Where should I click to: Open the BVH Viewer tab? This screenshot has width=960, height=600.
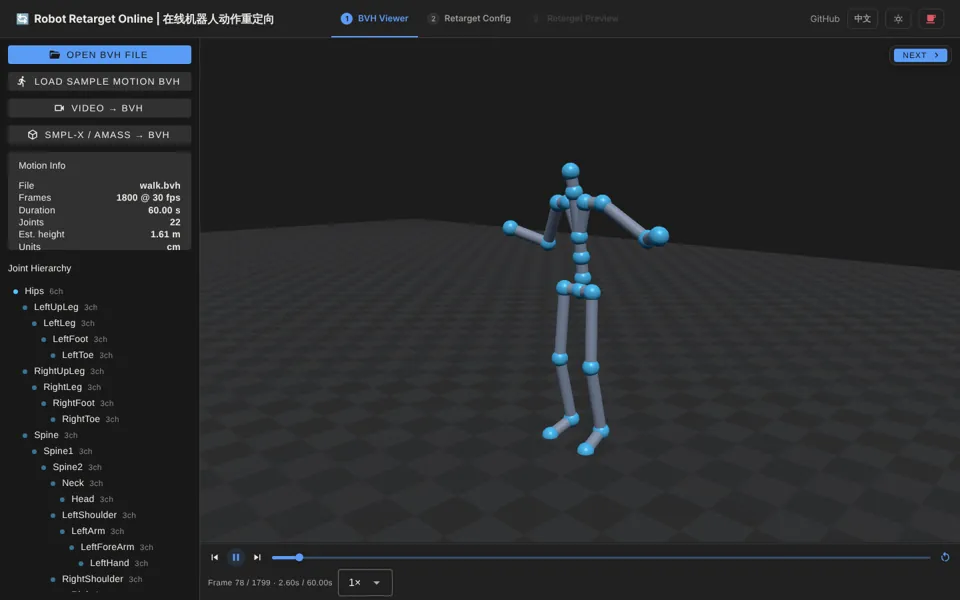[374, 18]
